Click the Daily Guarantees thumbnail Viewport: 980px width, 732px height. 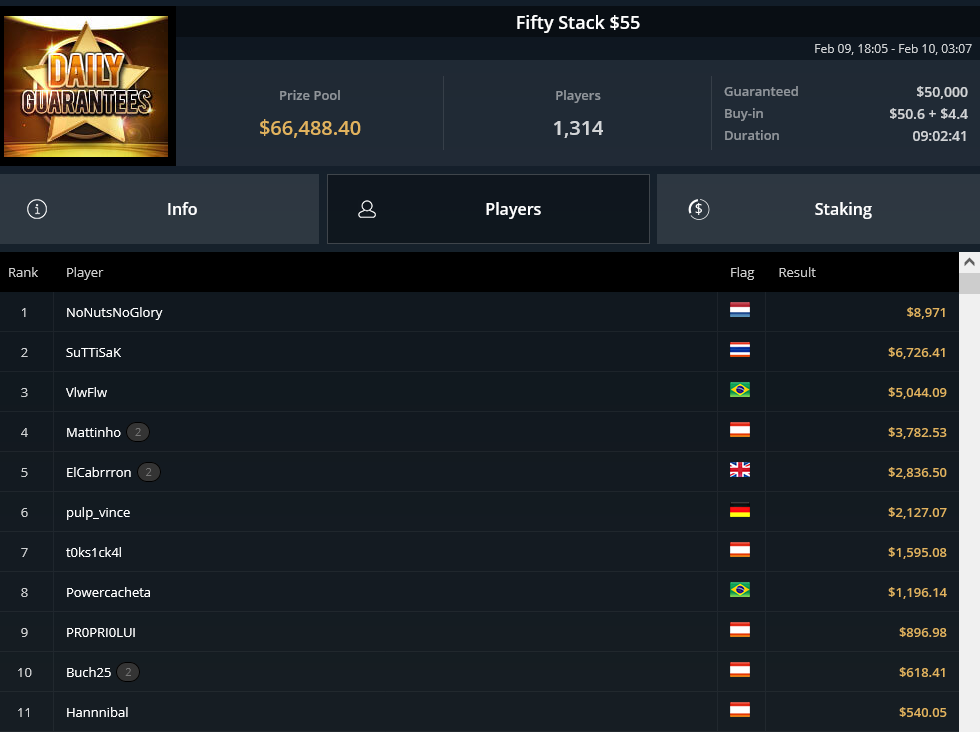pos(86,86)
